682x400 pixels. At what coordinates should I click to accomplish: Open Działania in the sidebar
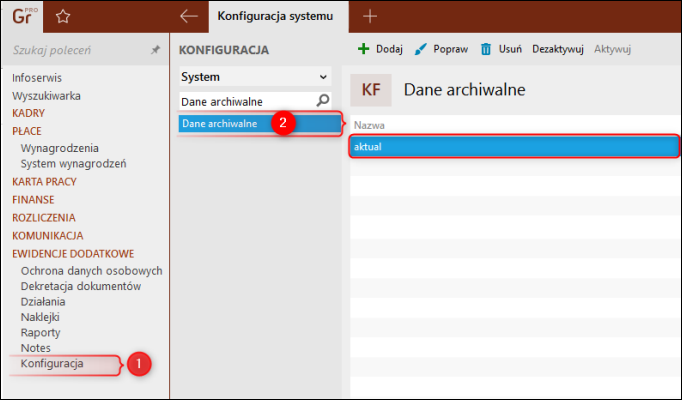[x=43, y=301]
